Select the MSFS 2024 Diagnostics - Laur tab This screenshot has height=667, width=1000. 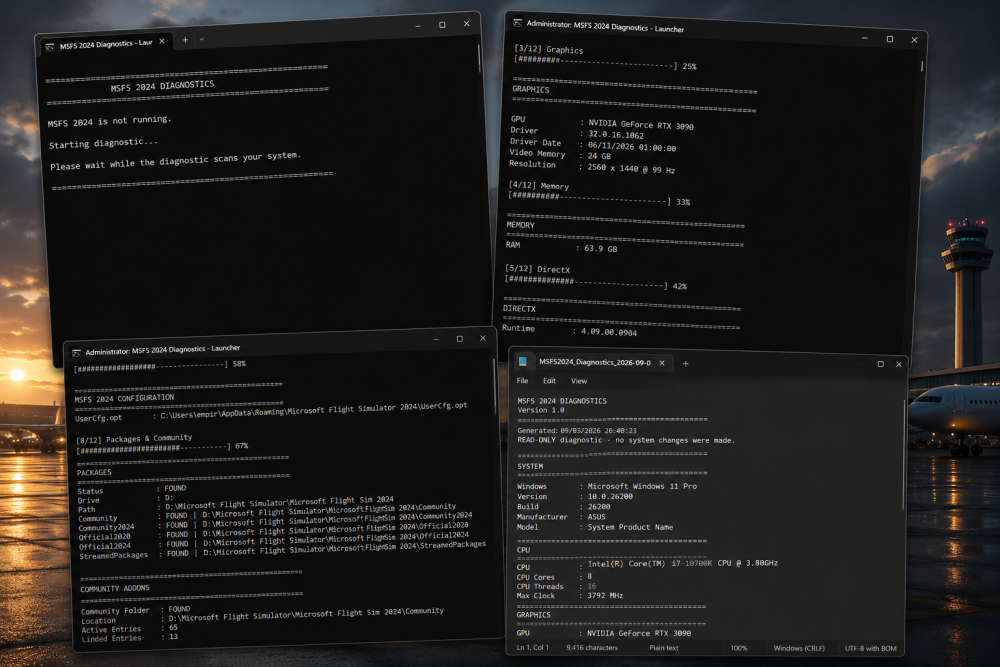105,44
